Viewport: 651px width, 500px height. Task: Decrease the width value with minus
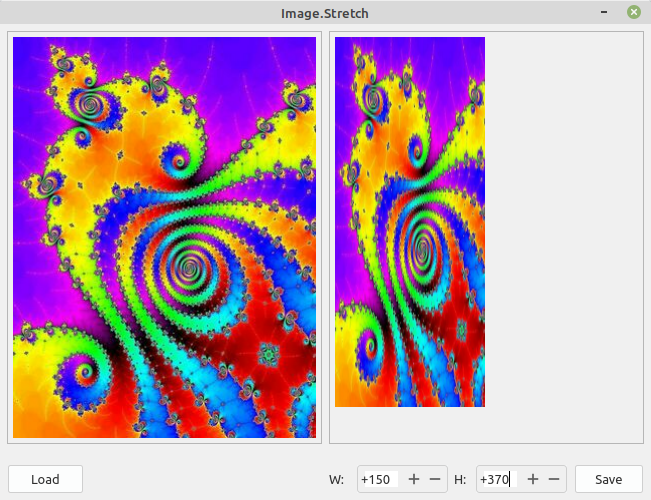pos(435,479)
